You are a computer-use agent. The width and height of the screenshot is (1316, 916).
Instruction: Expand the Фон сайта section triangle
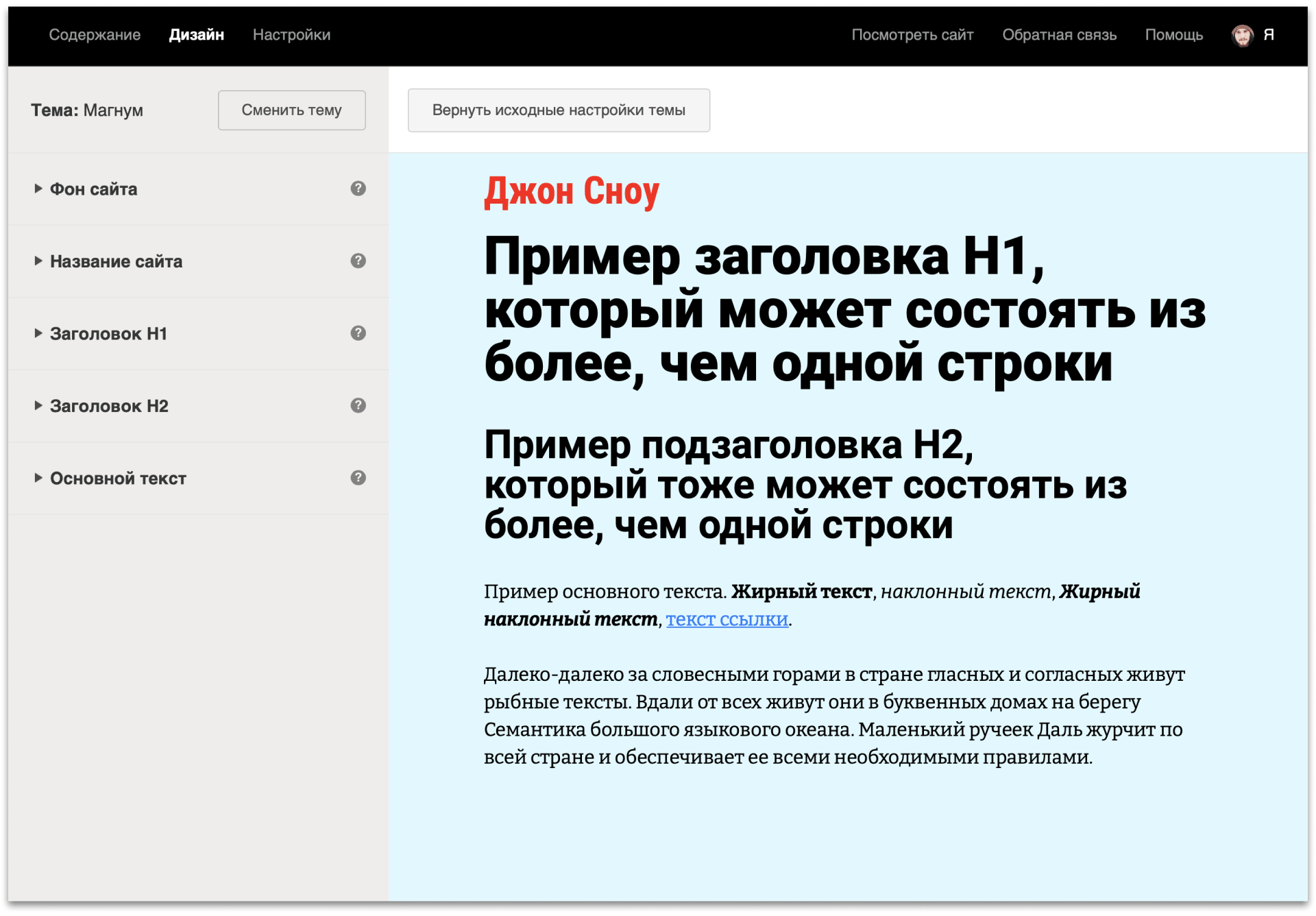click(x=38, y=189)
